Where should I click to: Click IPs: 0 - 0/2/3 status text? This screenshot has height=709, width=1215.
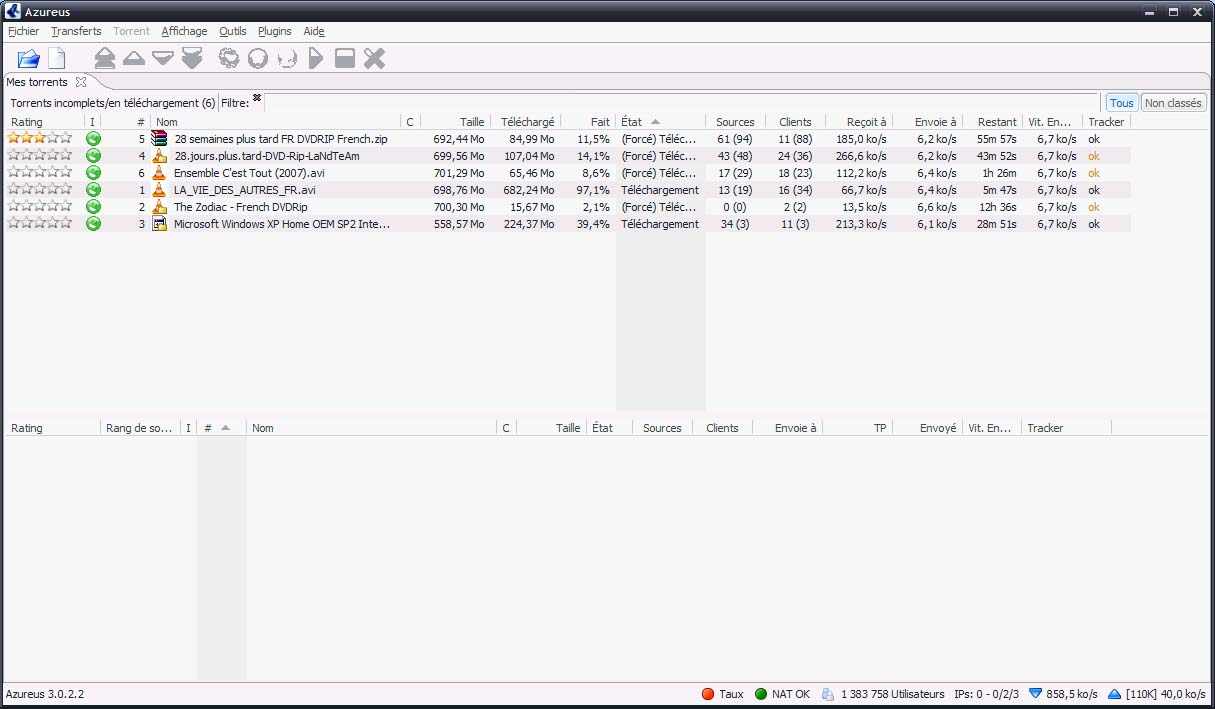pyautogui.click(x=985, y=693)
